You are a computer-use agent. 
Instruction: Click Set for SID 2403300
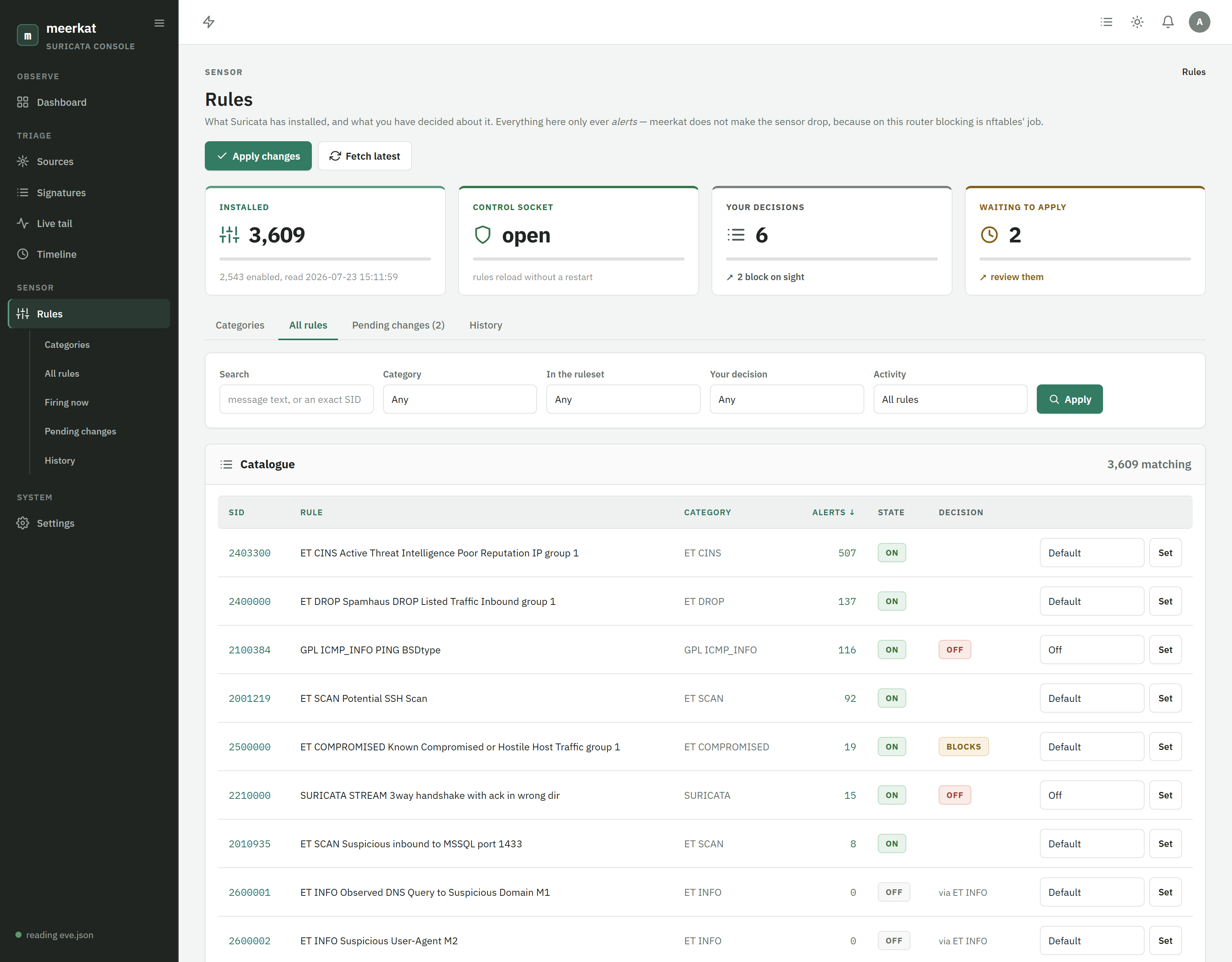pos(1165,553)
